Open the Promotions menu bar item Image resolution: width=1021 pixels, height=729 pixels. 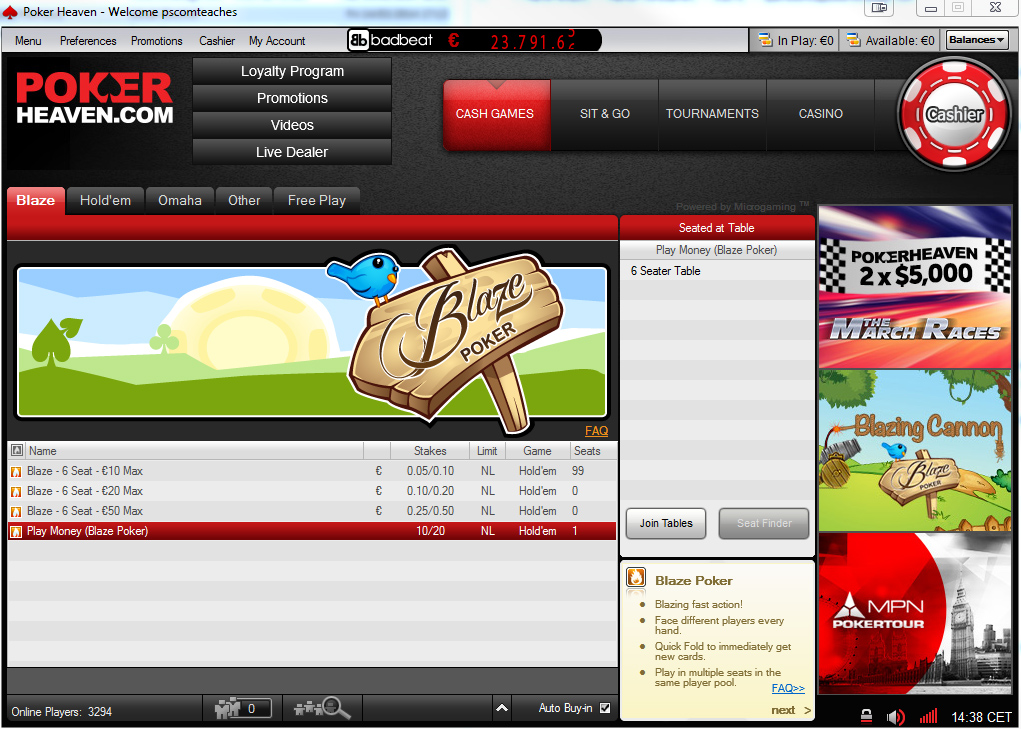156,40
